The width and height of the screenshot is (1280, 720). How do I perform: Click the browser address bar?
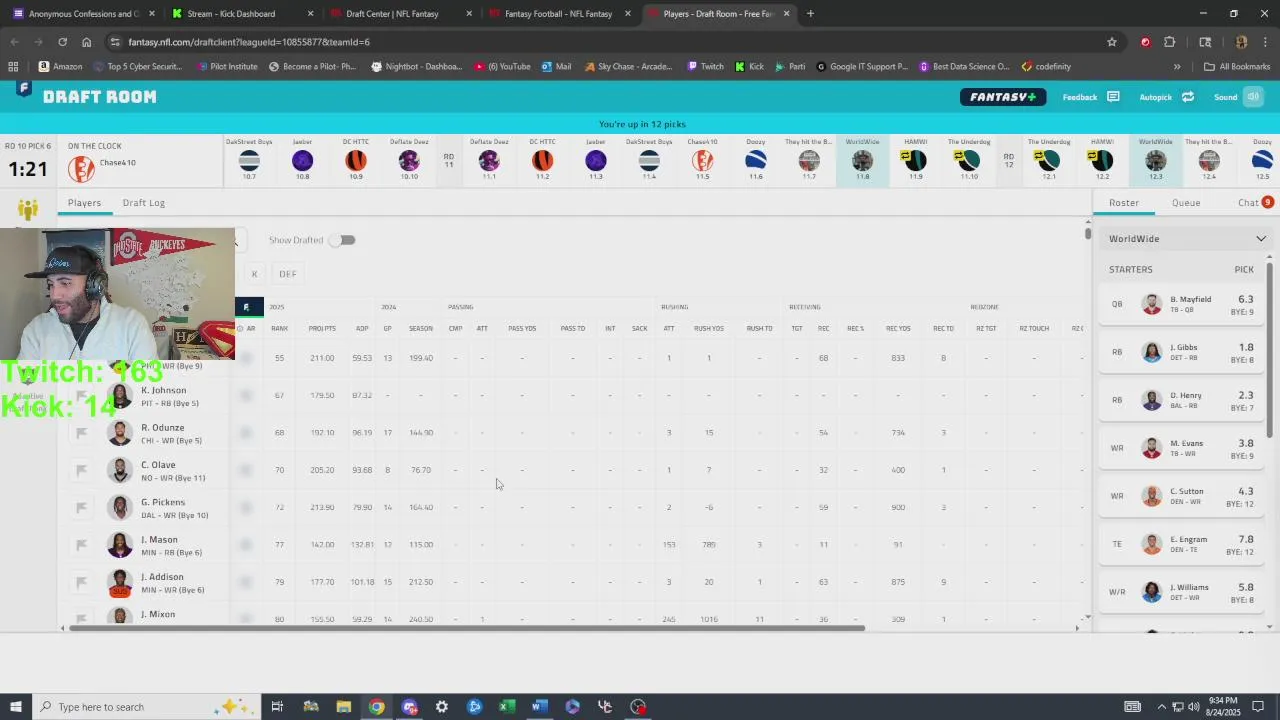(600, 42)
